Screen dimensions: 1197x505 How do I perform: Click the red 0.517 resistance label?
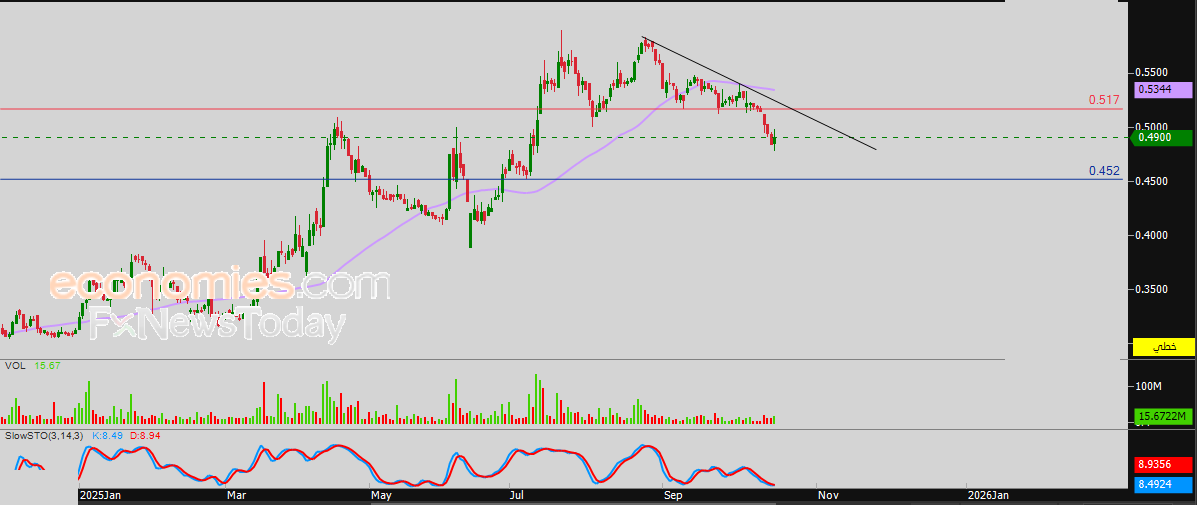coord(1104,100)
